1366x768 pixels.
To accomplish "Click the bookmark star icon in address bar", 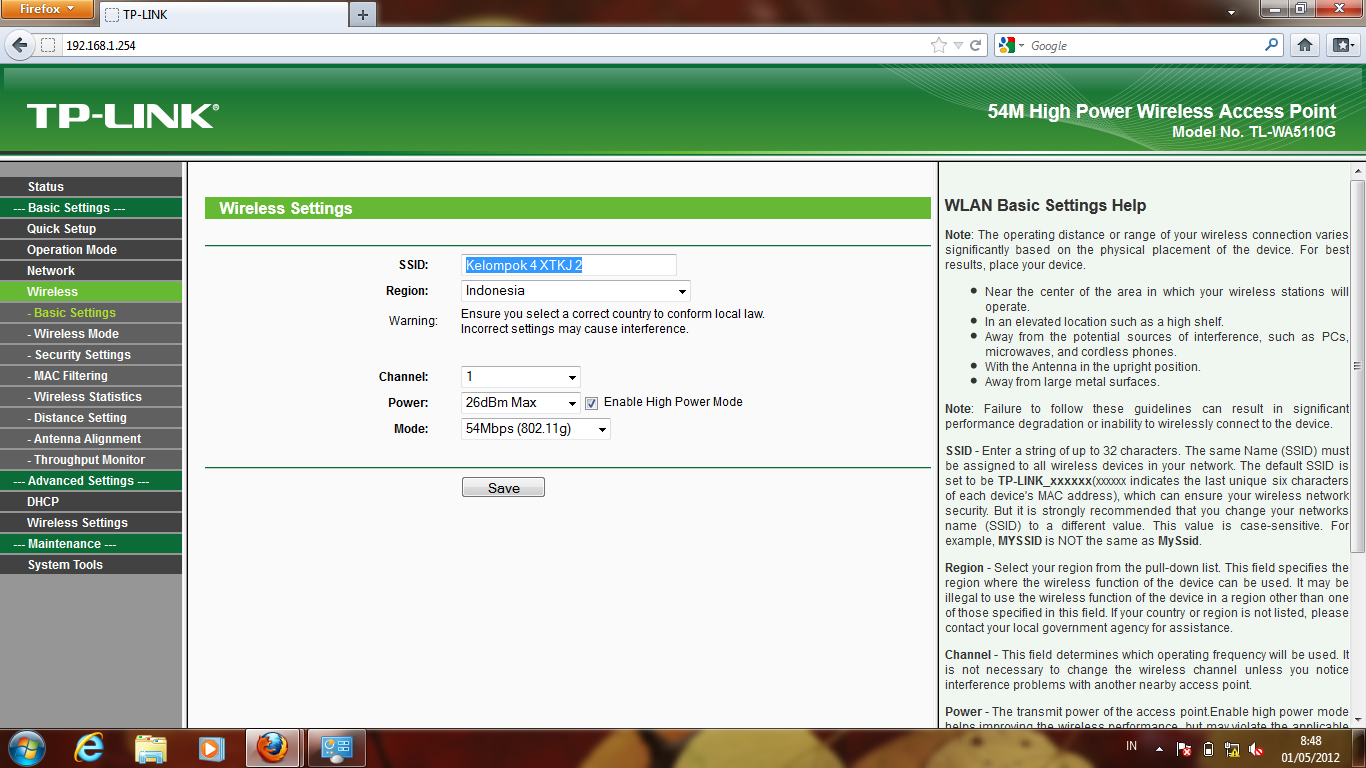I will point(938,45).
